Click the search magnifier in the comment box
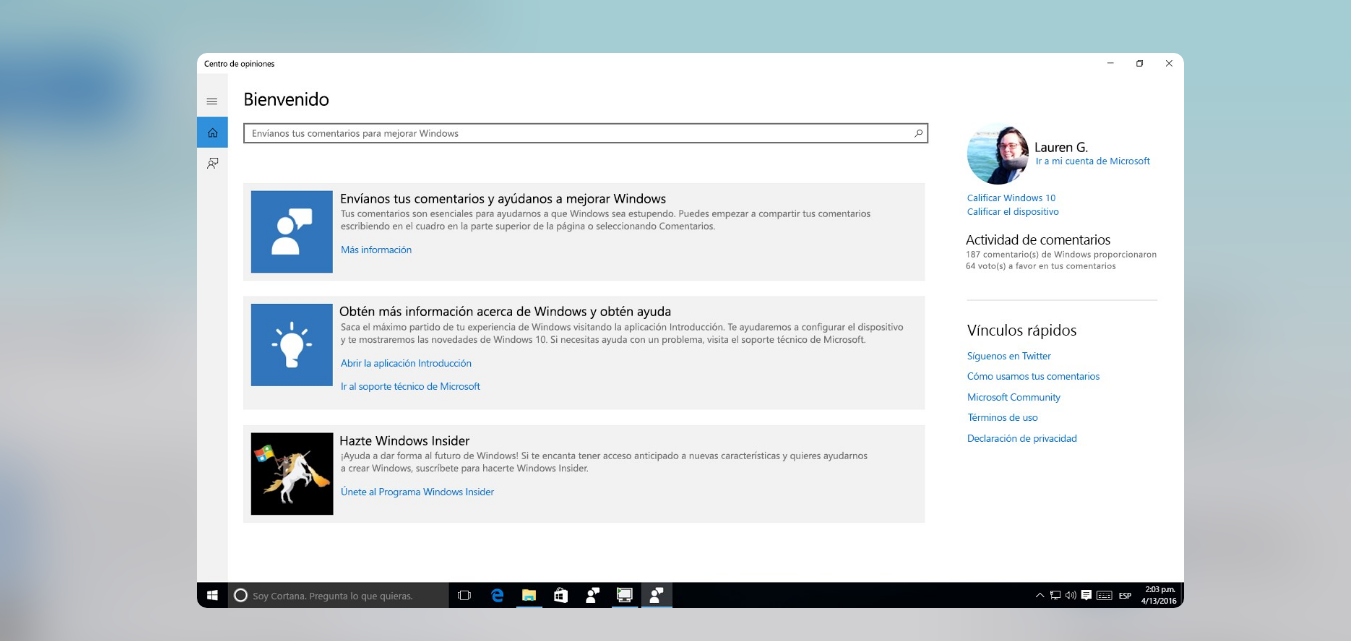This screenshot has width=1351, height=641. [x=916, y=132]
